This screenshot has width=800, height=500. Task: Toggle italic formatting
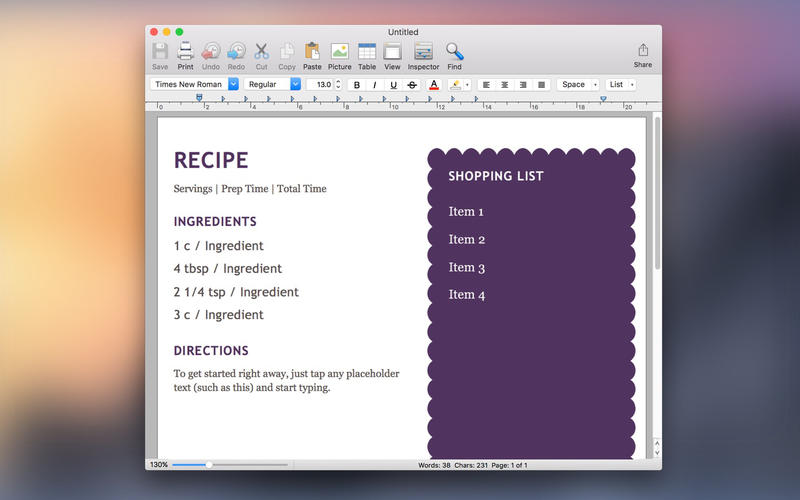point(375,85)
